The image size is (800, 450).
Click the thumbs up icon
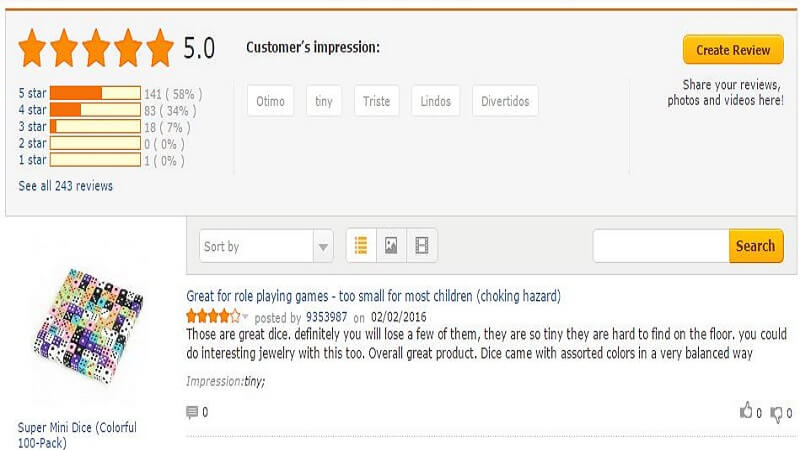745,412
